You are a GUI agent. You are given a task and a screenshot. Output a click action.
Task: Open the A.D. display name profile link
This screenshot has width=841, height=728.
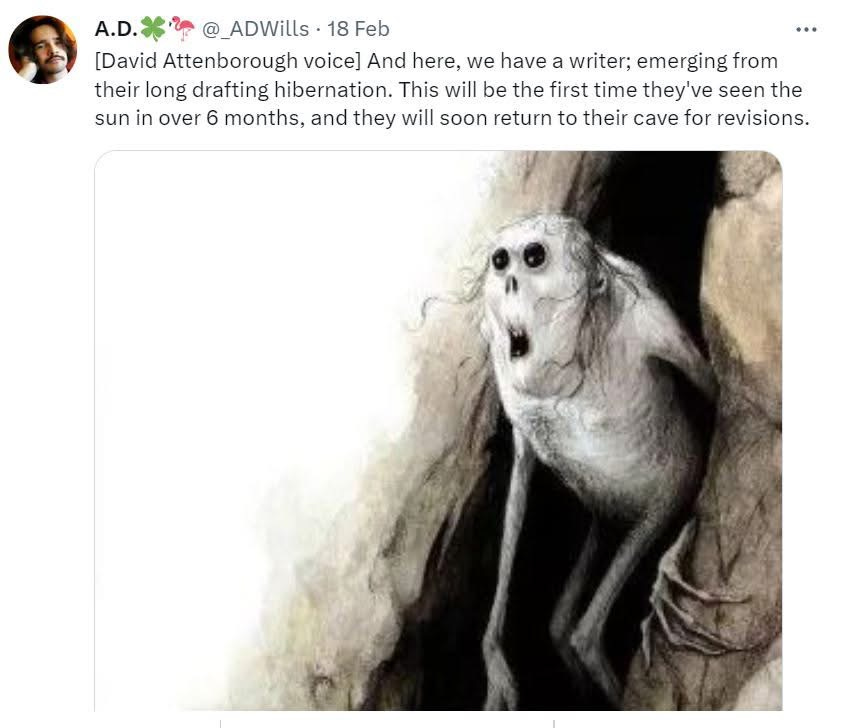(116, 29)
